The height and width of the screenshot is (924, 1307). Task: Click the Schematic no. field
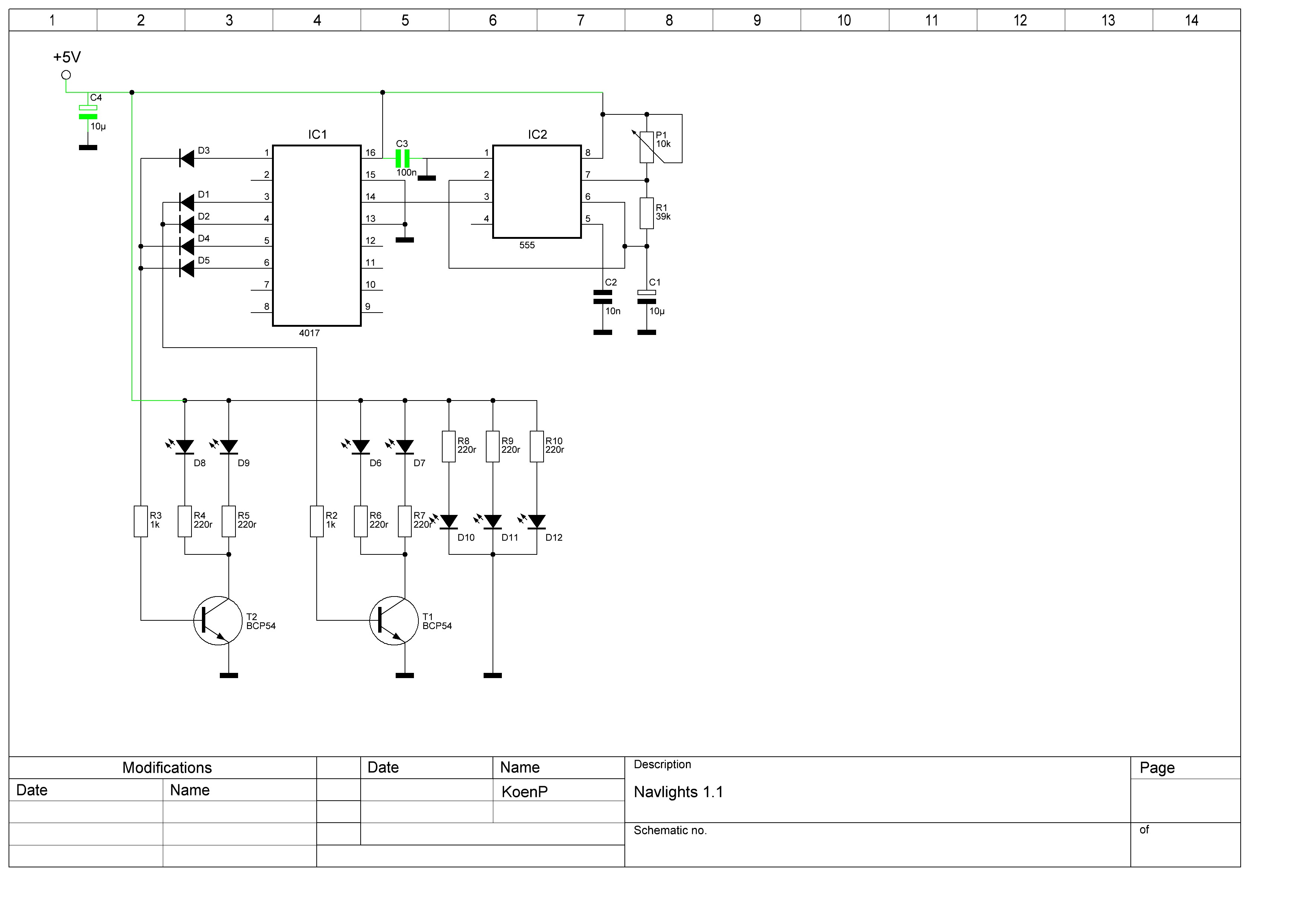(x=670, y=830)
